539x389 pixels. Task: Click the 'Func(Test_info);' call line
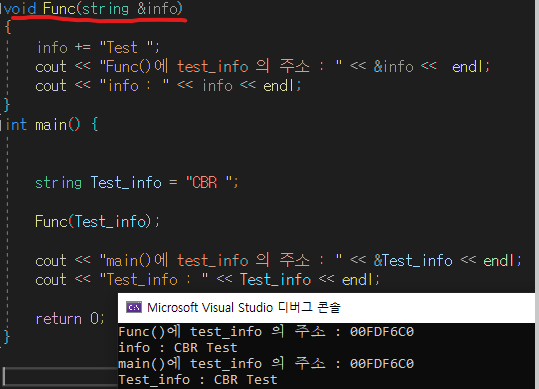tap(98, 221)
